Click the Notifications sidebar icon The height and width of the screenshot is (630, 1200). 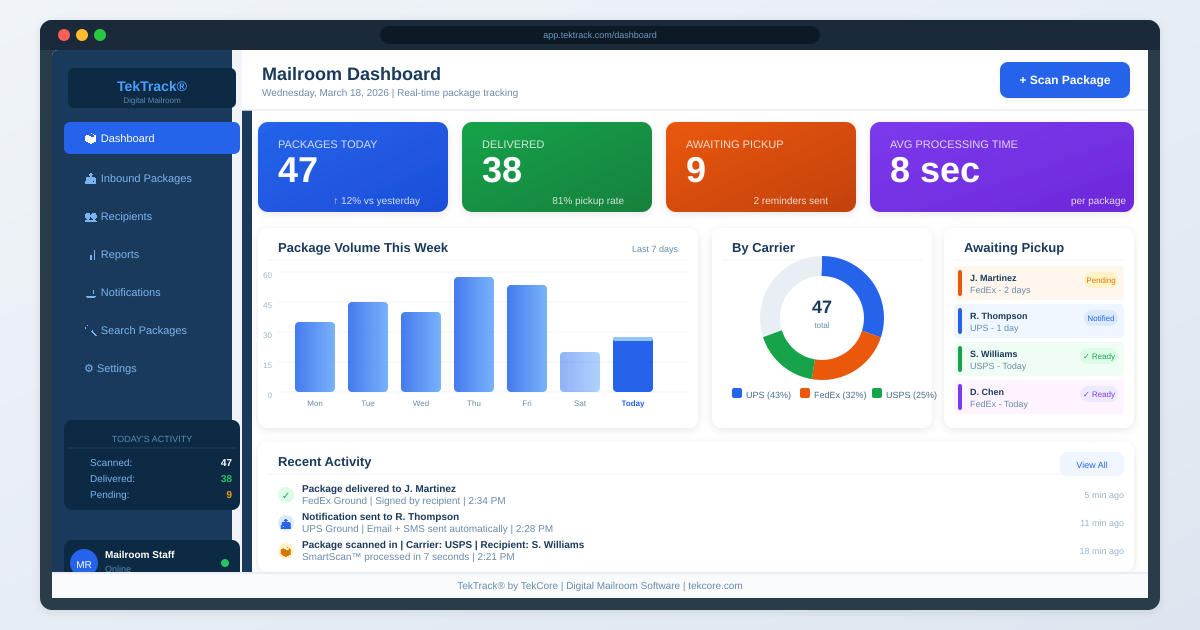click(91, 293)
